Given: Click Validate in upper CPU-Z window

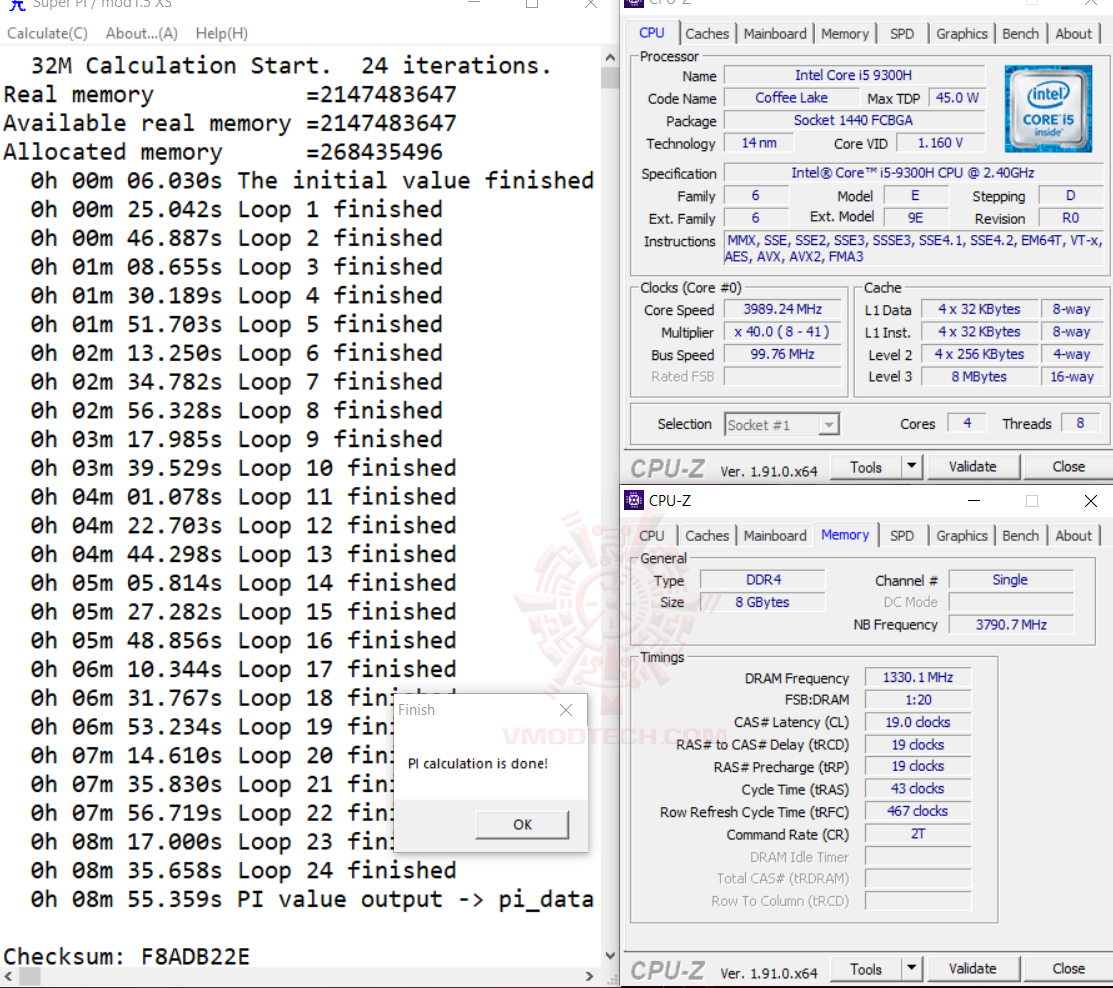Looking at the screenshot, I should pos(972,467).
